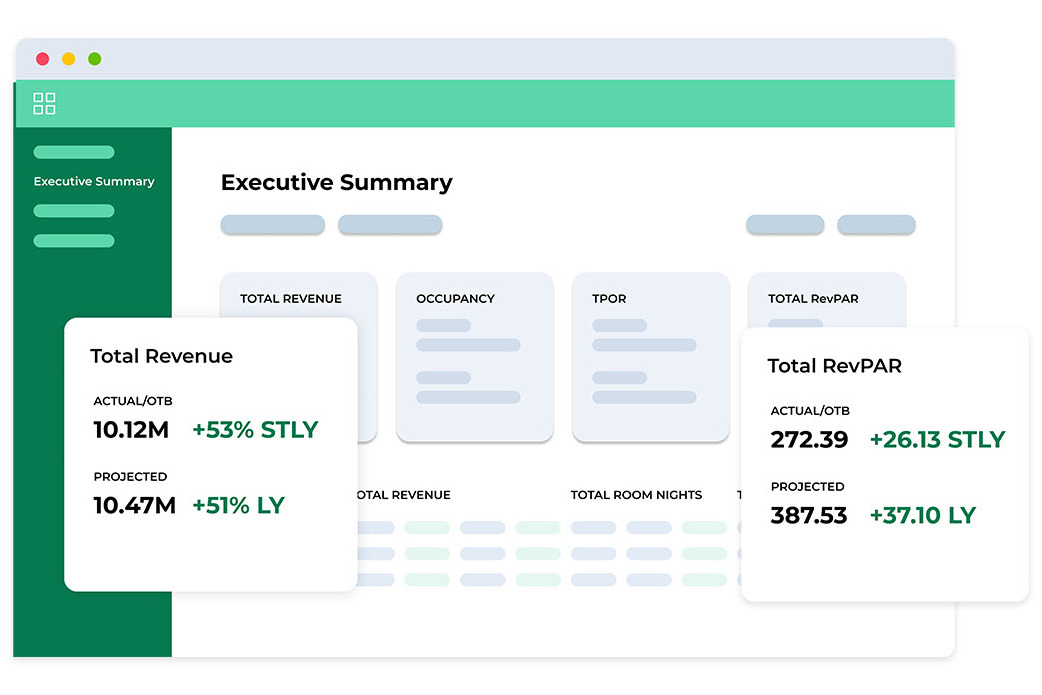
Task: Click the rightmost pill button in the filter row
Action: tap(876, 225)
